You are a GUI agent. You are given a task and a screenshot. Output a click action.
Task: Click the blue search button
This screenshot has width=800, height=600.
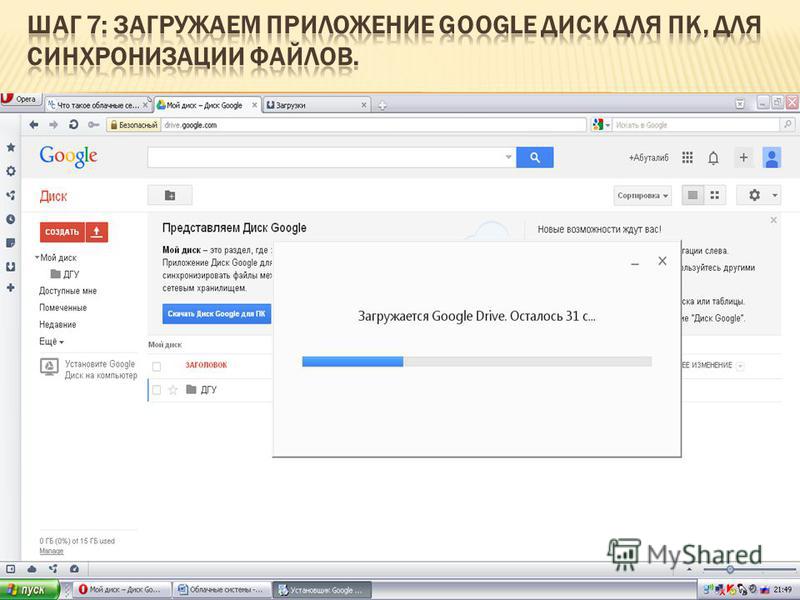click(x=535, y=157)
